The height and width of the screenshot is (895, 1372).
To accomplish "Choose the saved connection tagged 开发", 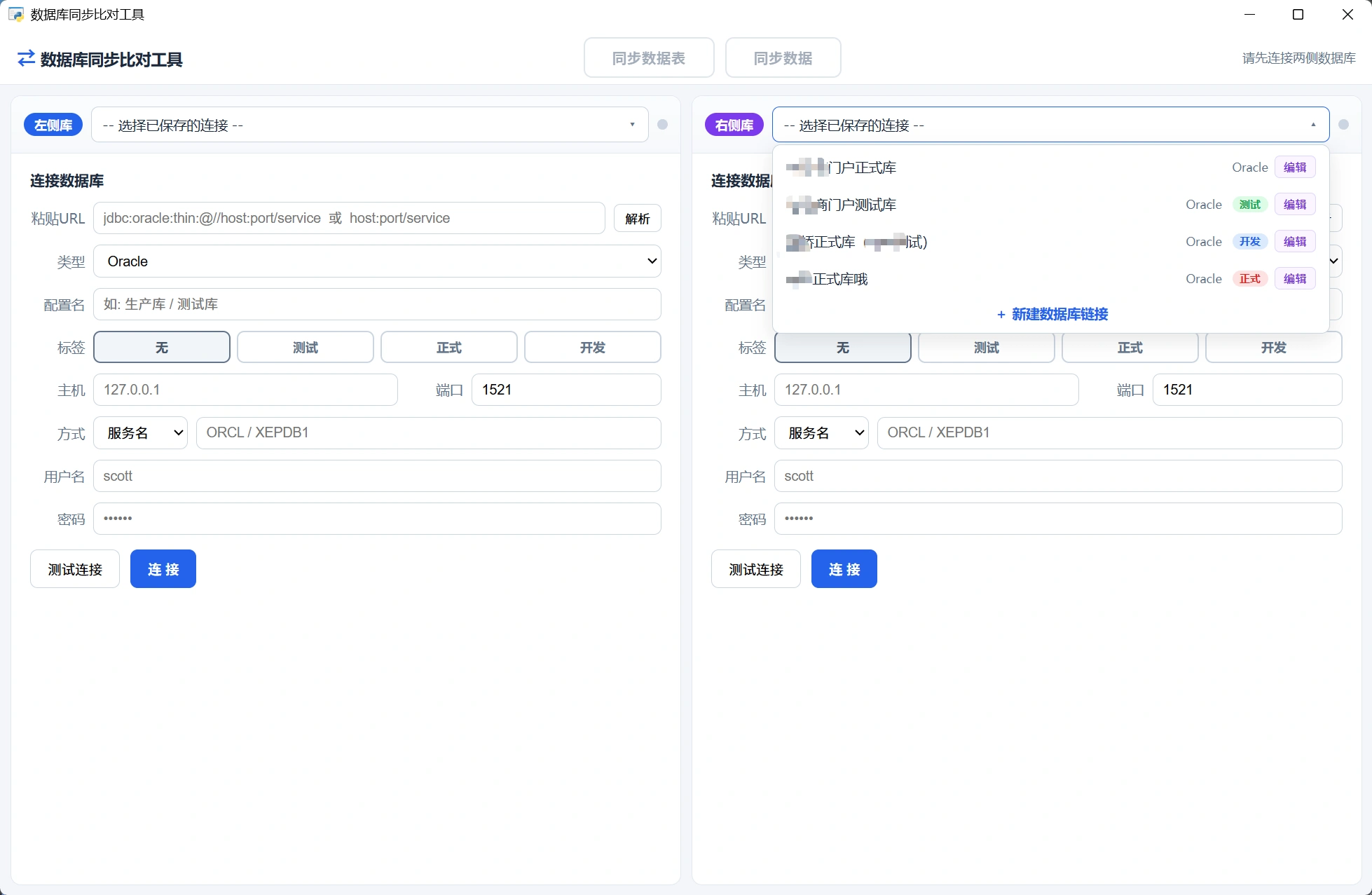I will 1051,242.
